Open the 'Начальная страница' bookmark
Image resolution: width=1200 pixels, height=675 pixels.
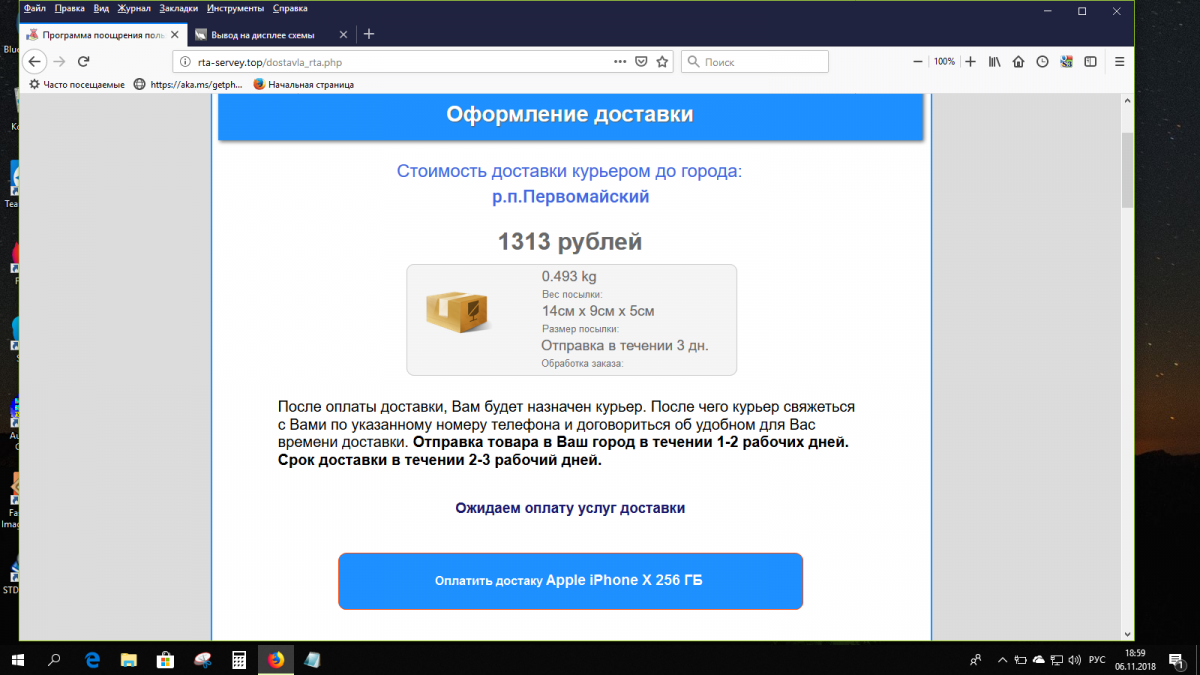point(308,84)
